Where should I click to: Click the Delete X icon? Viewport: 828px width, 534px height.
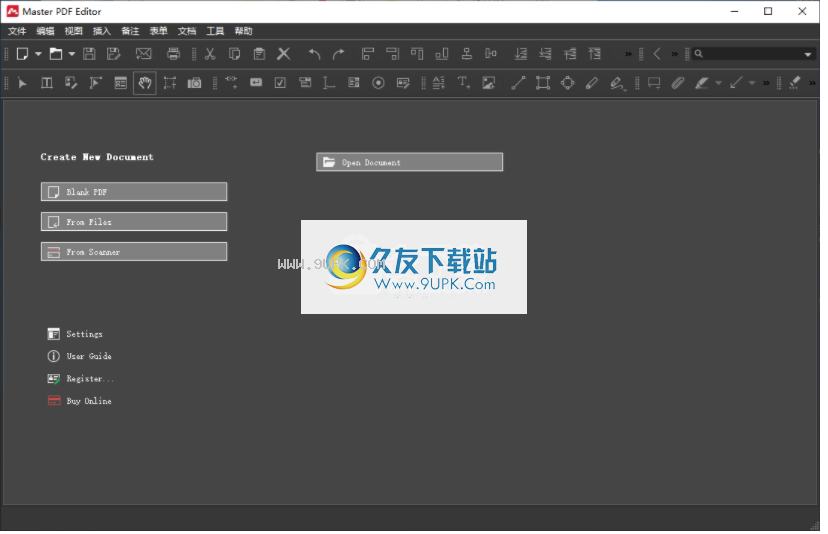[x=284, y=54]
